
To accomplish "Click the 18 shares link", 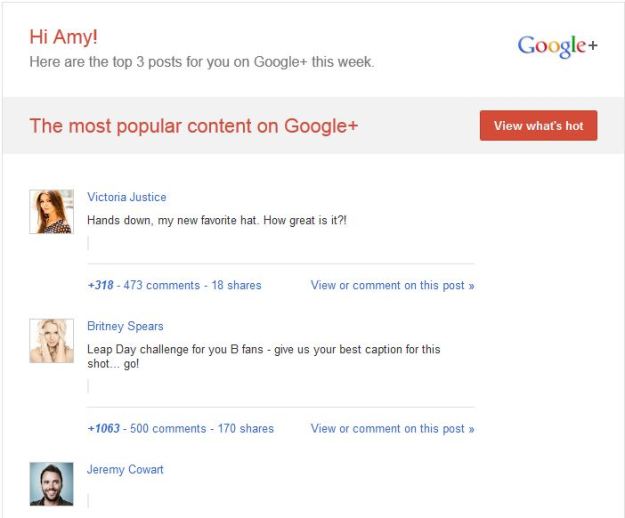I will (x=236, y=285).
